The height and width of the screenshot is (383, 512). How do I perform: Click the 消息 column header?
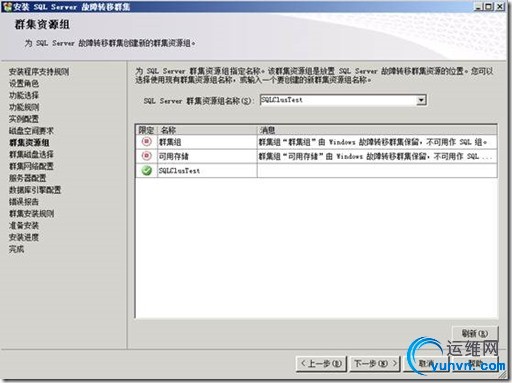(x=377, y=130)
